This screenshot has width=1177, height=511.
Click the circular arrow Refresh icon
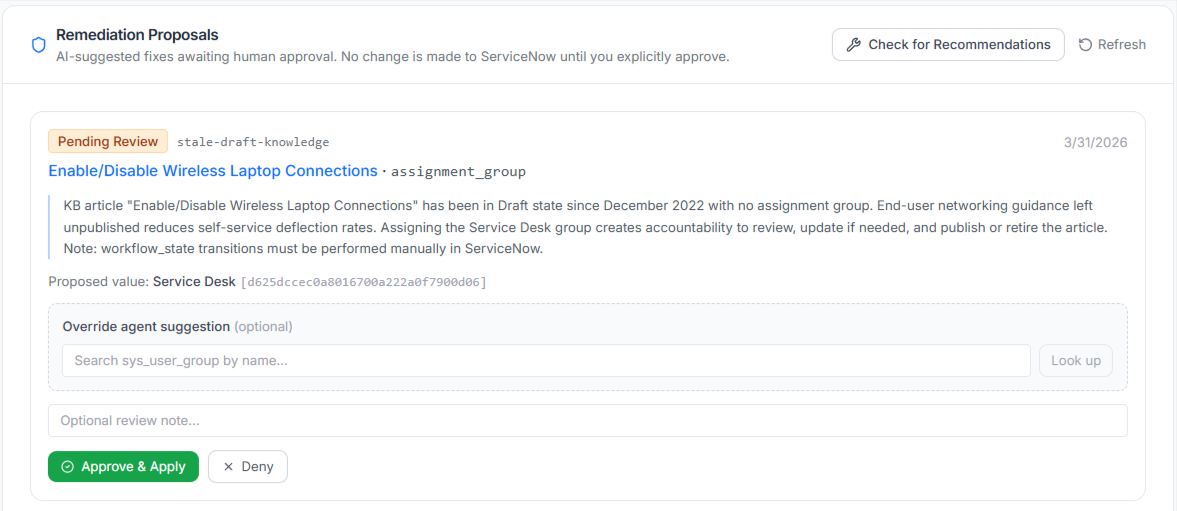click(x=1085, y=44)
